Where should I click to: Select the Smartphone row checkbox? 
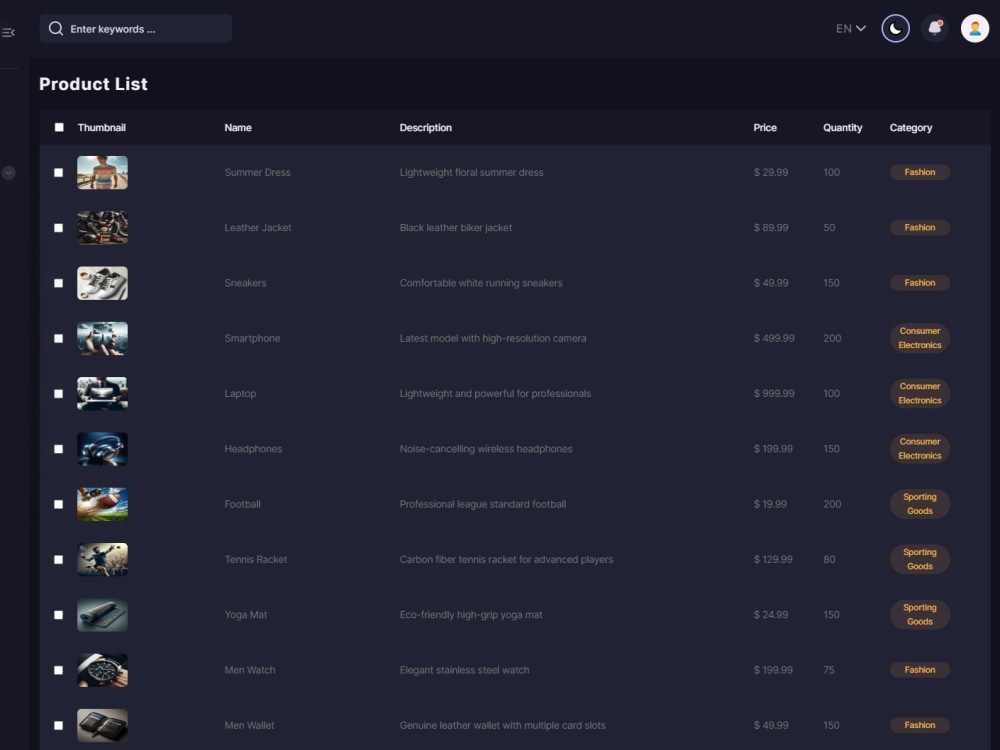[59, 339]
